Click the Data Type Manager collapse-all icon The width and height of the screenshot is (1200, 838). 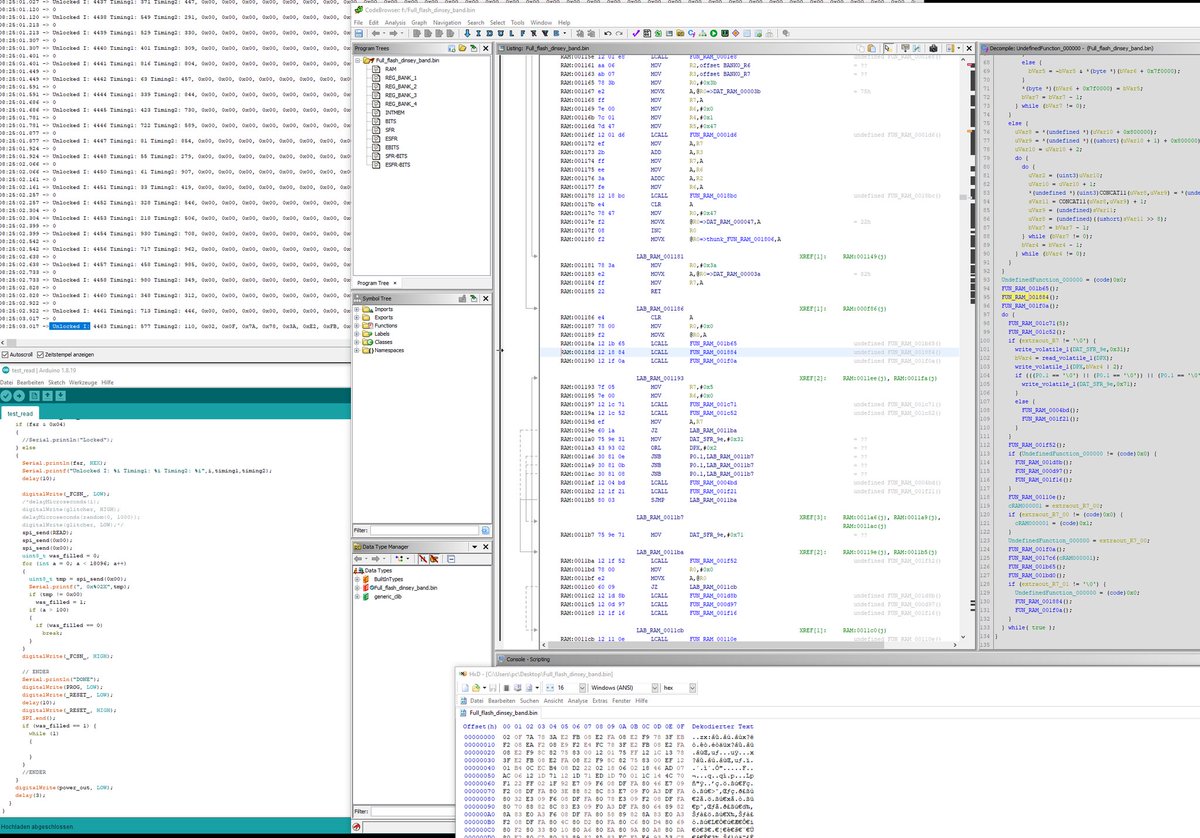451,559
